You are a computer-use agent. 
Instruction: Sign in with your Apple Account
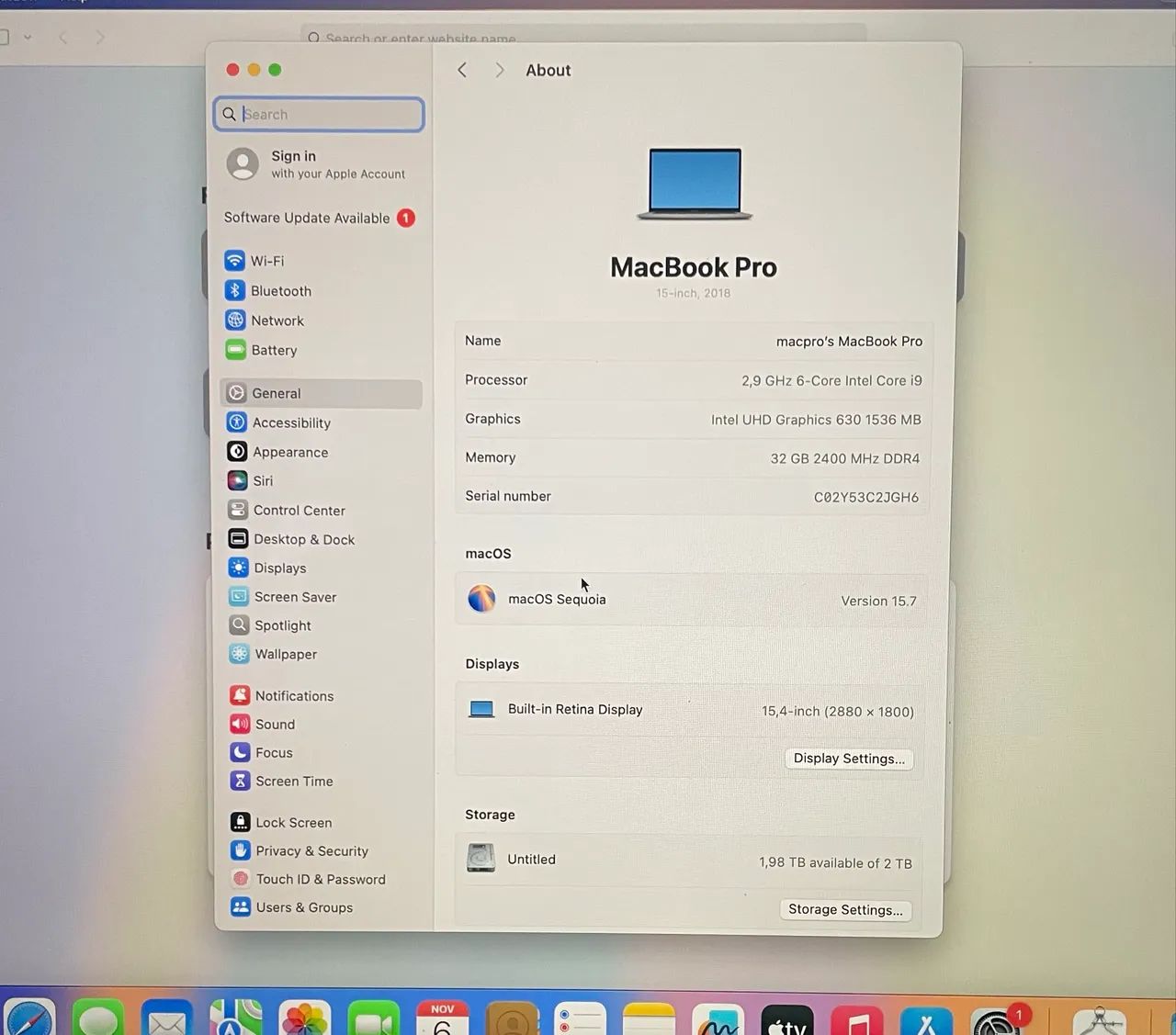[319, 164]
